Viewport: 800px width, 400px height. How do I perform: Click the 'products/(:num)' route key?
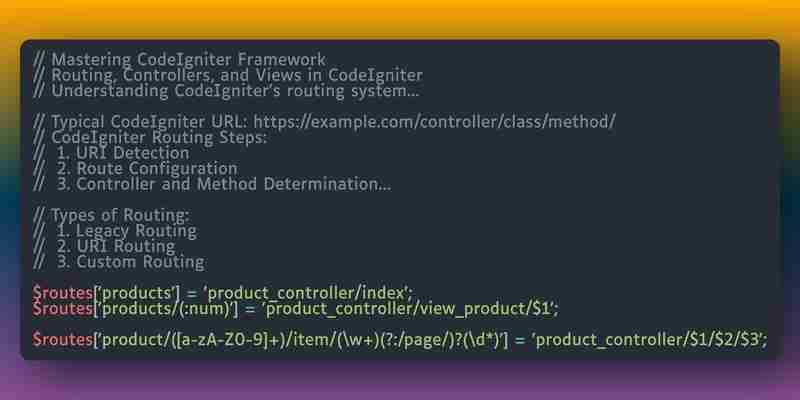coord(167,309)
